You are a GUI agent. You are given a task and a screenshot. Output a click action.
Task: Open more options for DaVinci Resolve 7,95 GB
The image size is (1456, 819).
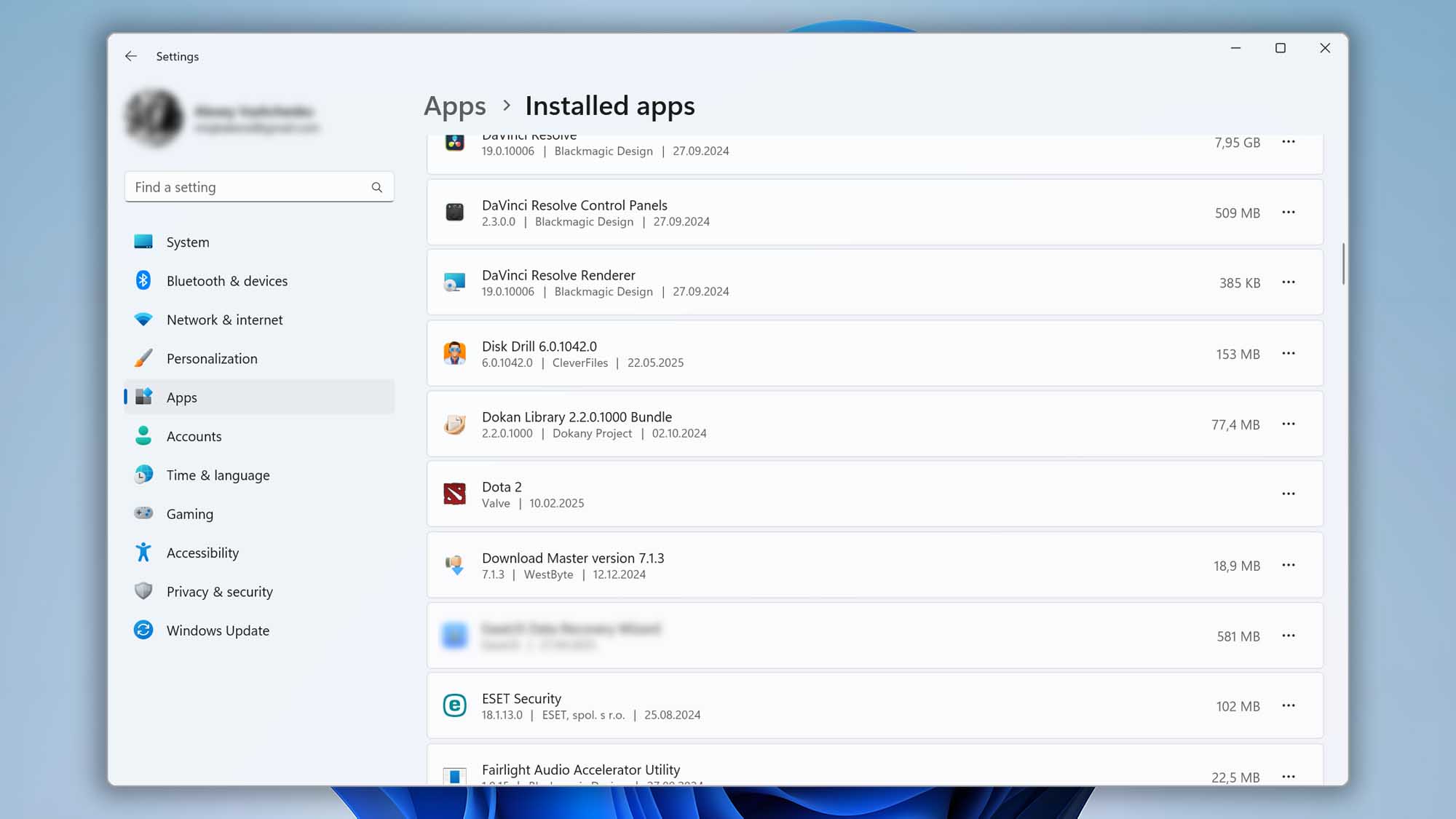[x=1289, y=142]
